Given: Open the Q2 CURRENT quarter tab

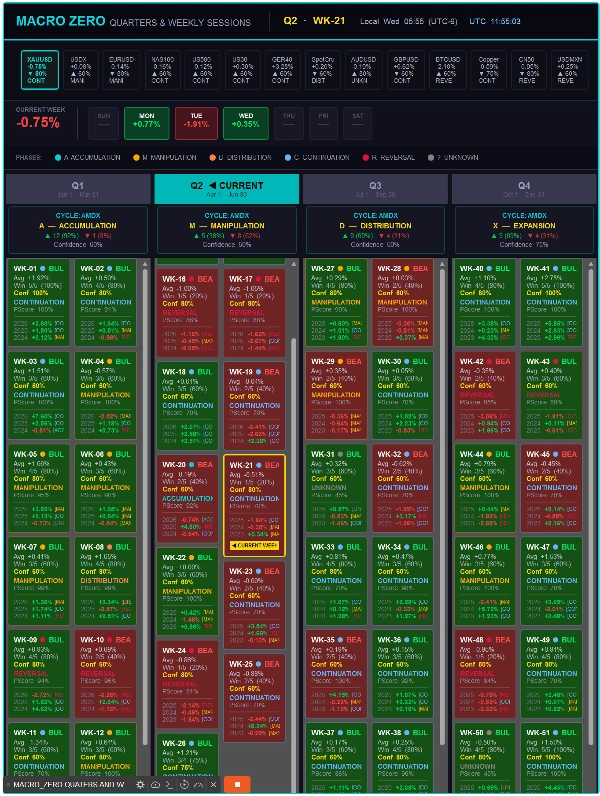Looking at the screenshot, I should 226,189.
